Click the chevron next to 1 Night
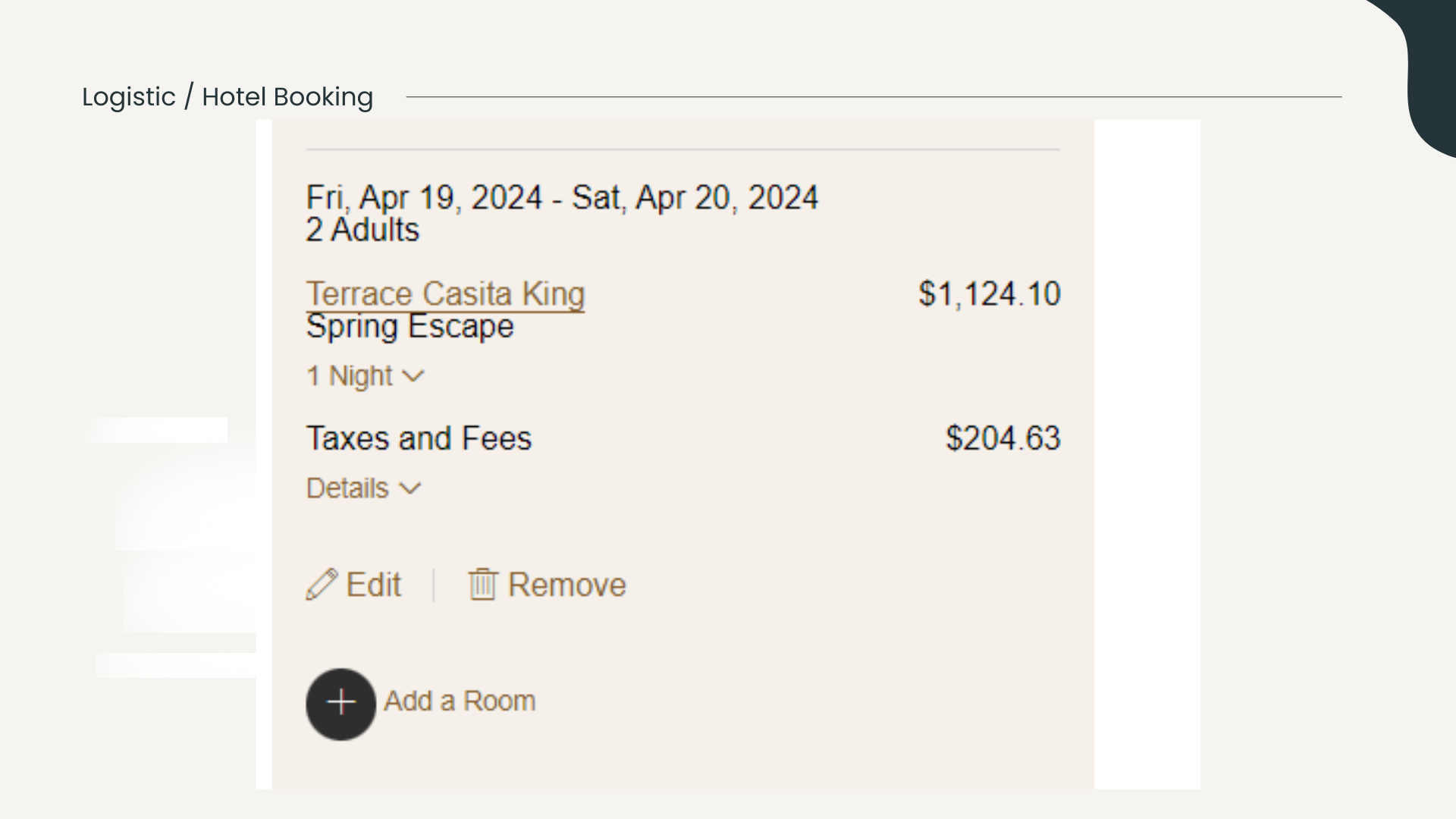This screenshot has width=1456, height=819. 413,376
